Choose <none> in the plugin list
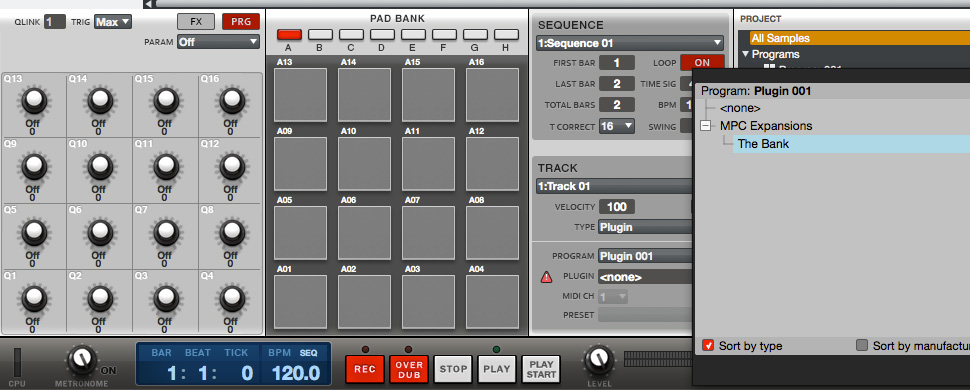The width and height of the screenshot is (970, 390). (740, 108)
